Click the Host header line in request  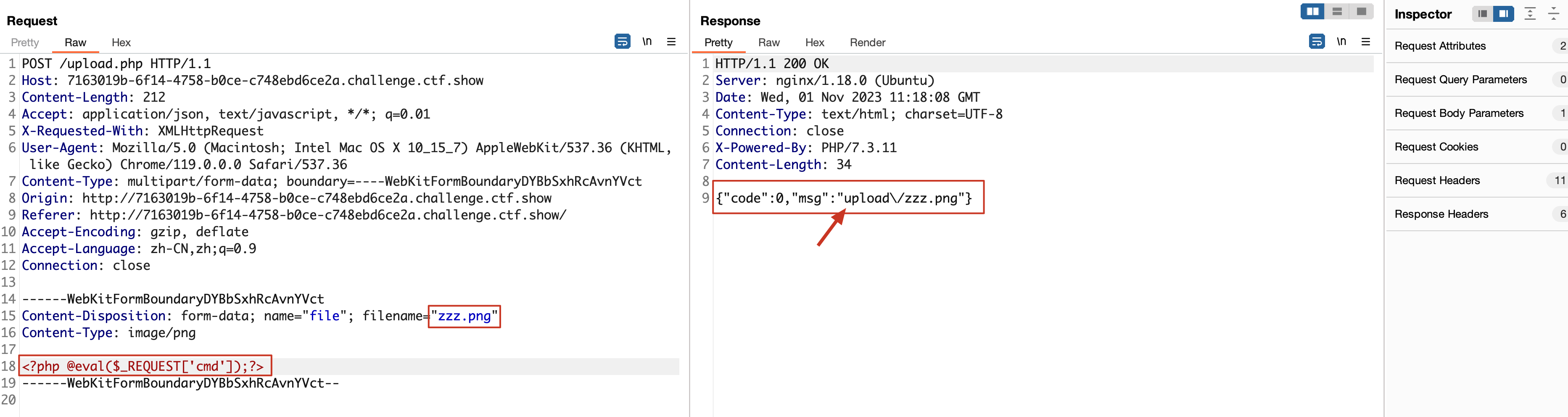tap(253, 80)
